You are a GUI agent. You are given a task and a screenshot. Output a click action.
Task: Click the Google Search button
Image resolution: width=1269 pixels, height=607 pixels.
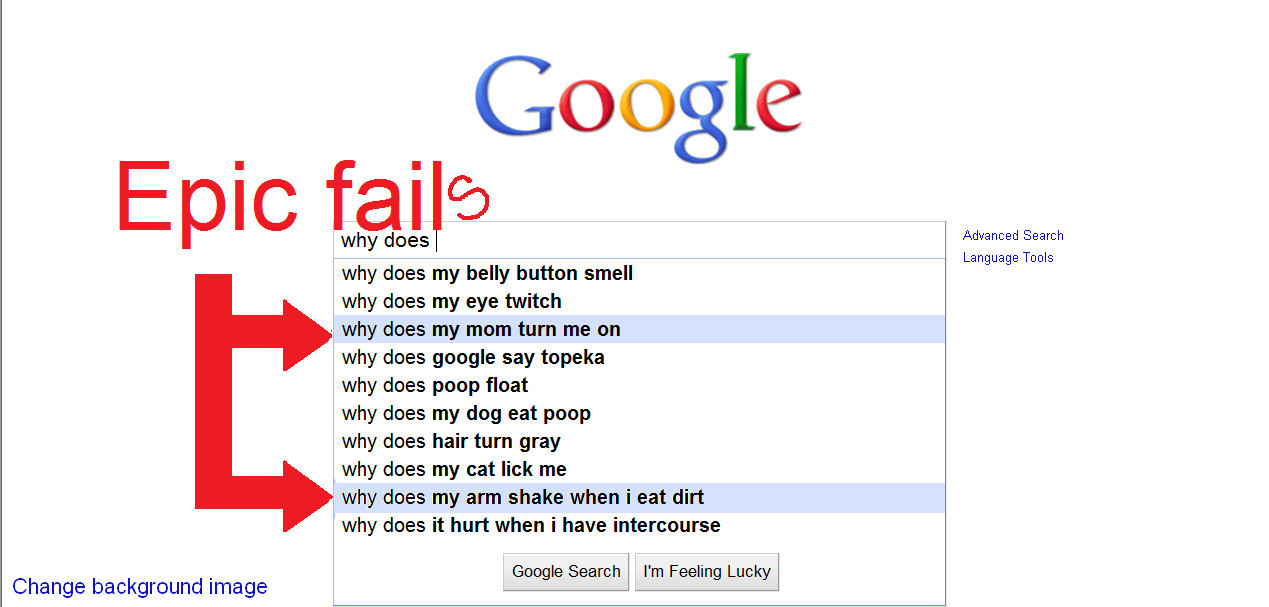click(x=566, y=572)
